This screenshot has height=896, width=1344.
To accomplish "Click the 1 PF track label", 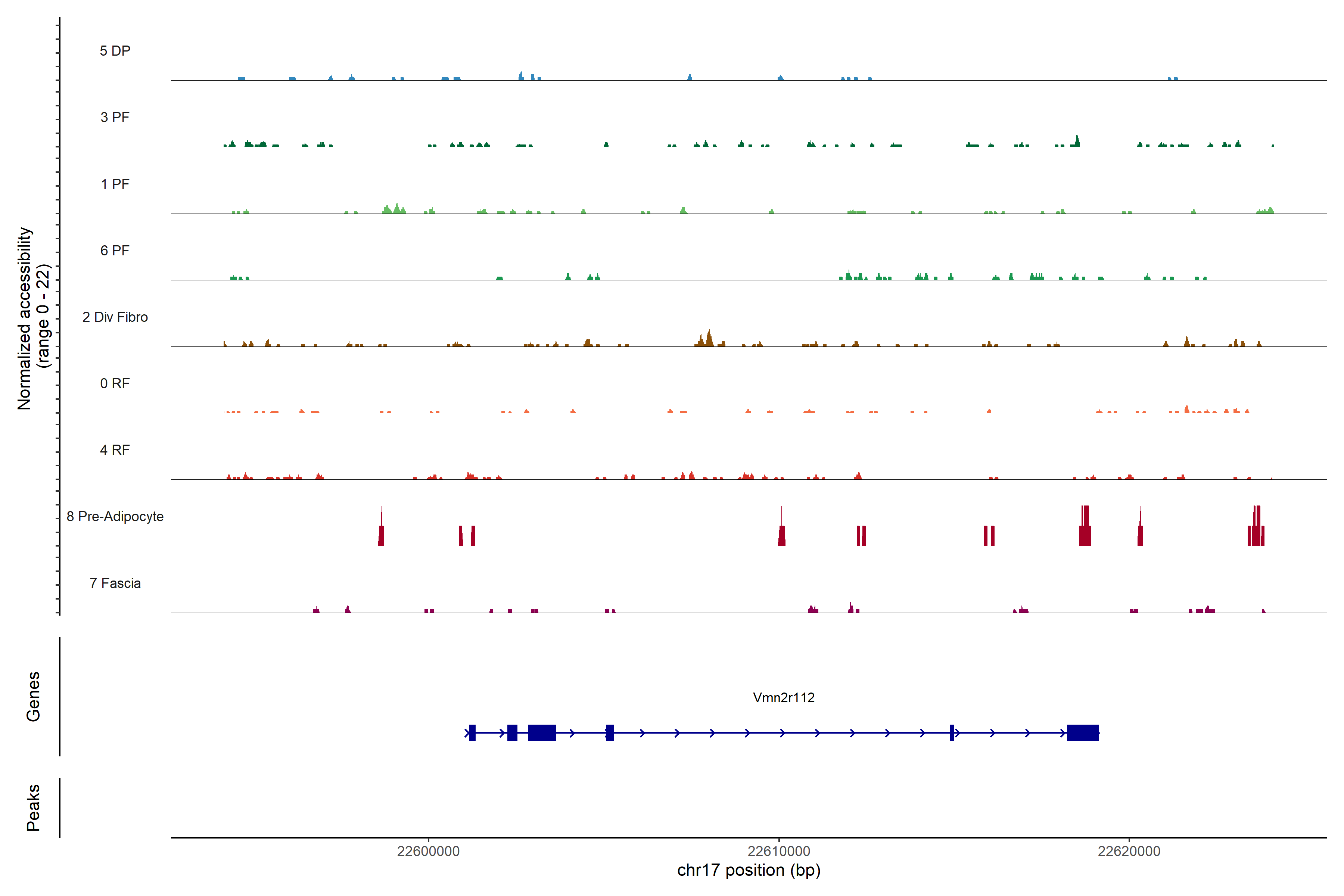I will 115,184.
